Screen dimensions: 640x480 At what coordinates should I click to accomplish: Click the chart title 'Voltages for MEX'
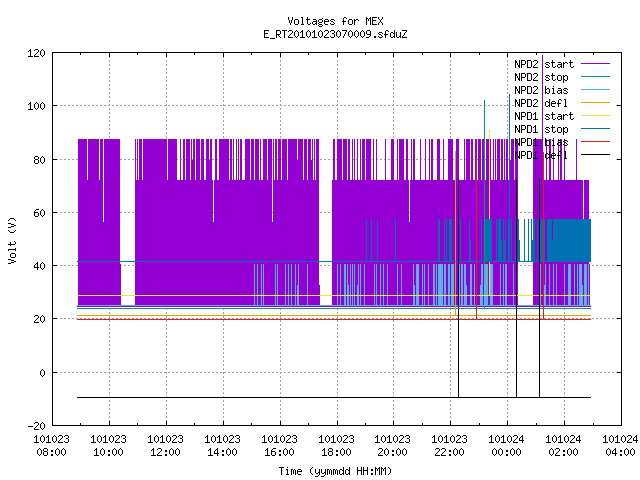click(335, 21)
